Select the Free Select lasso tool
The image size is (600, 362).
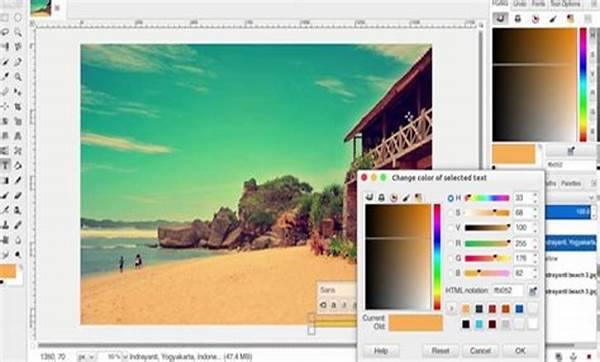tap(5, 32)
